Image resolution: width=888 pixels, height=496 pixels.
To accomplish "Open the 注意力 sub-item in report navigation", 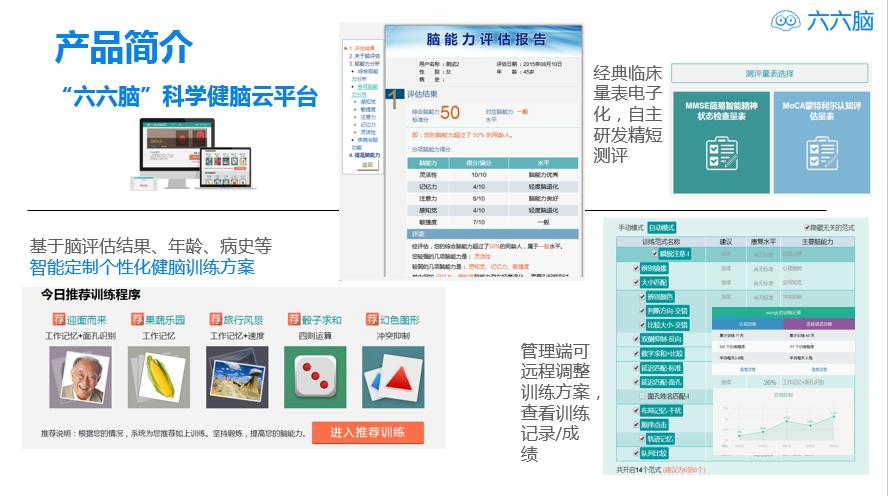I will pyautogui.click(x=368, y=117).
